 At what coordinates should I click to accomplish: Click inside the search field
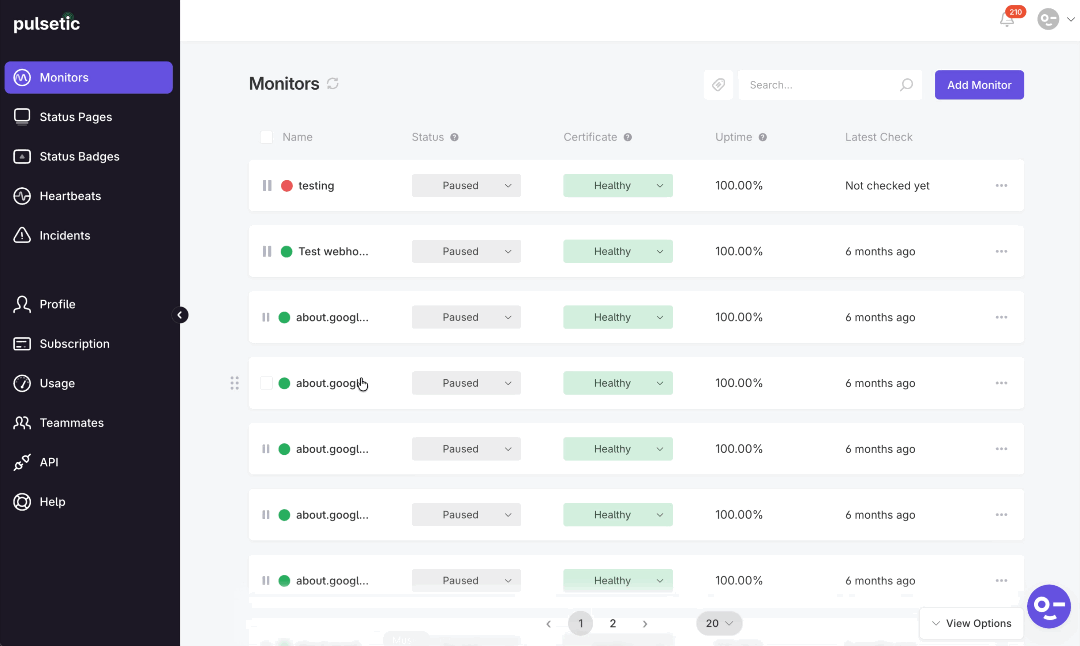click(820, 84)
